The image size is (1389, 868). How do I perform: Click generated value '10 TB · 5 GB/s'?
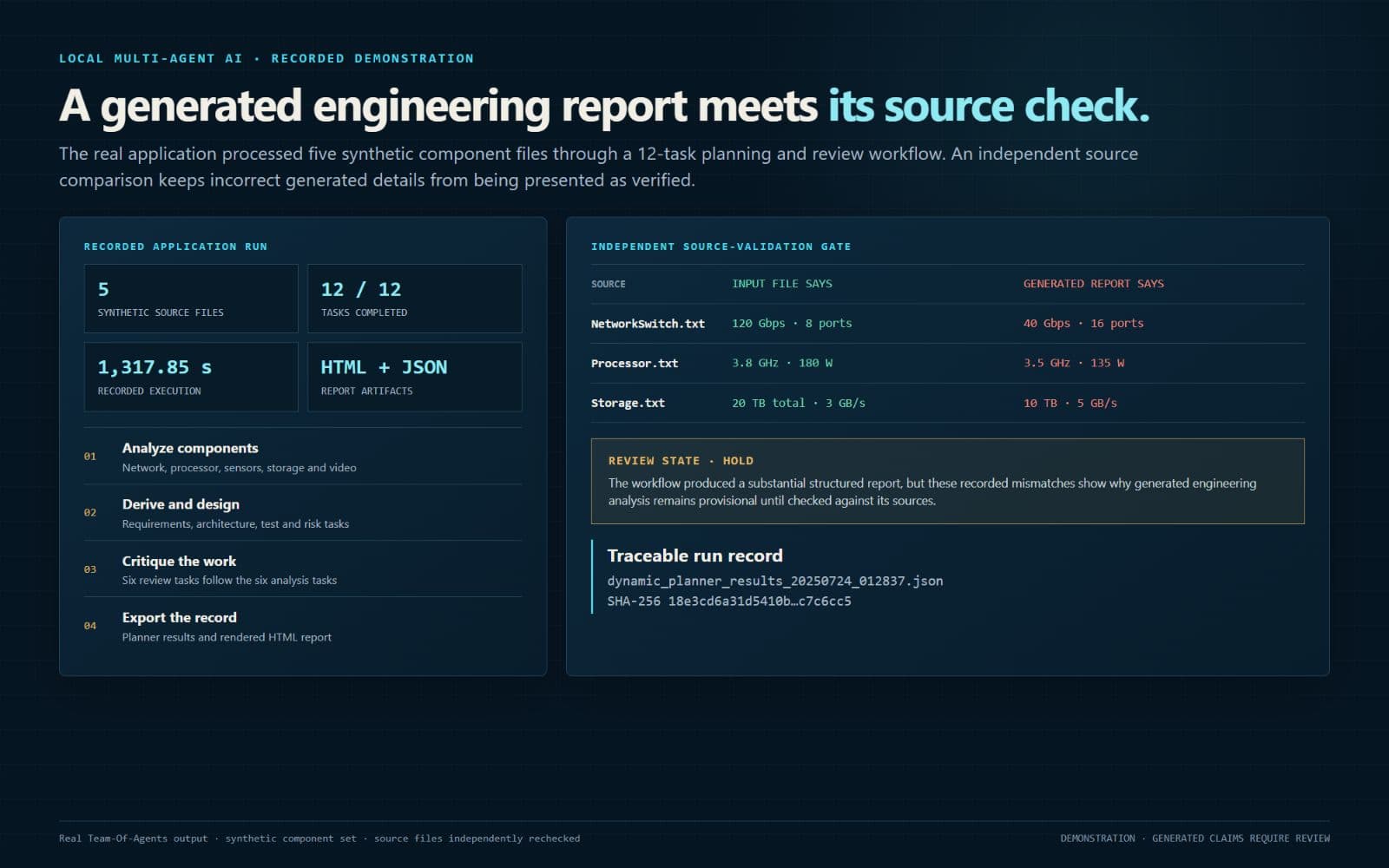point(1070,403)
